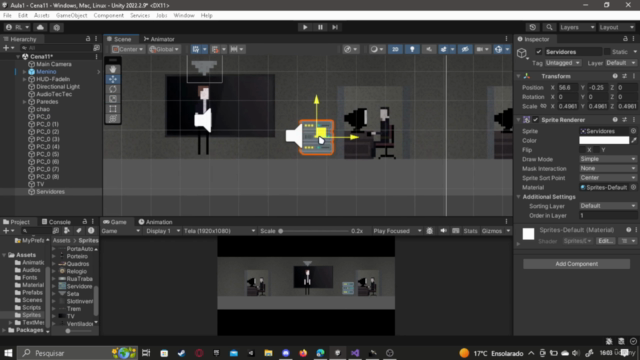Open Visual Studio from the taskbar

click(x=355, y=353)
